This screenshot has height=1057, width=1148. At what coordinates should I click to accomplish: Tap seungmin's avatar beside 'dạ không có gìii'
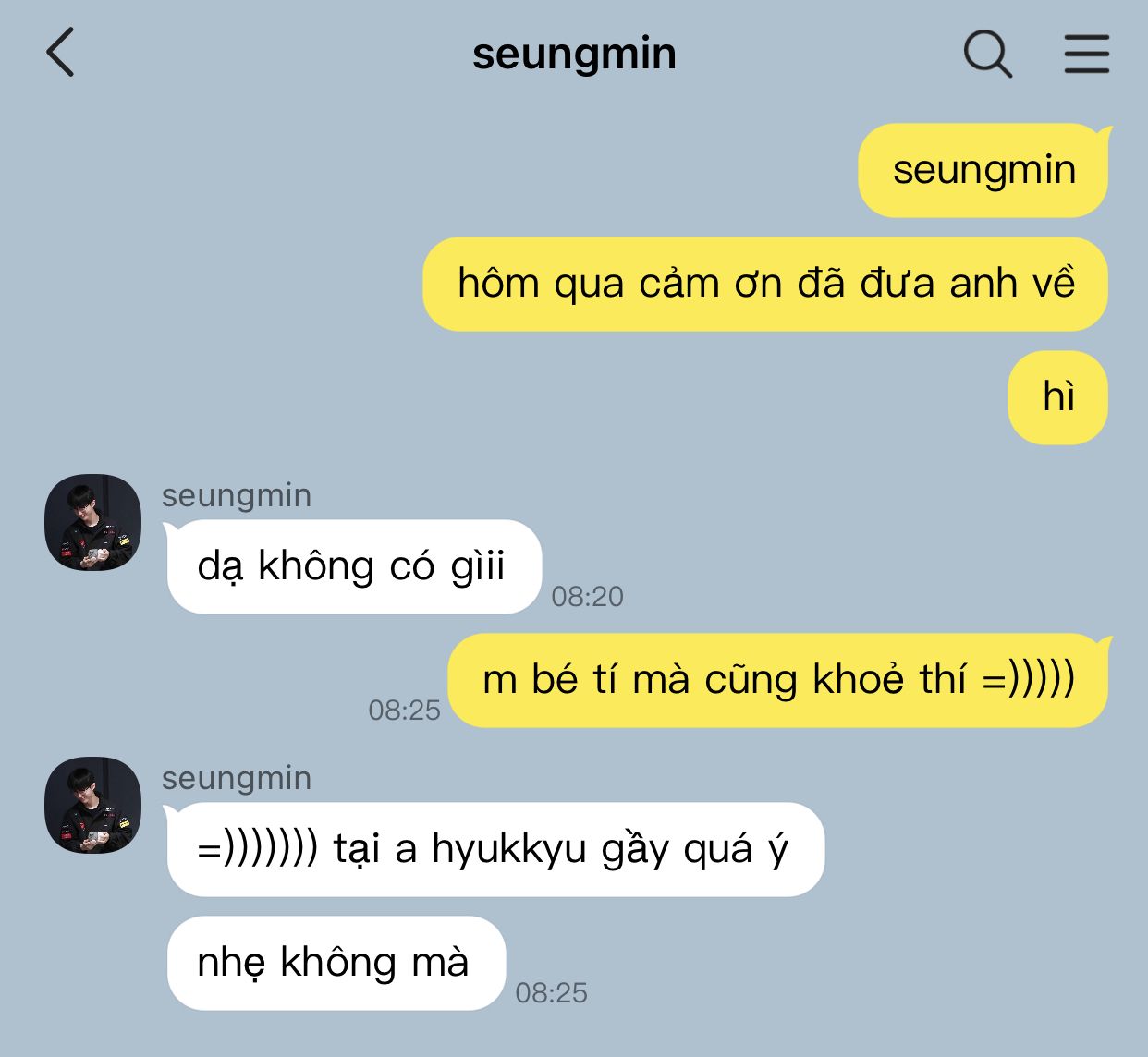[92, 522]
